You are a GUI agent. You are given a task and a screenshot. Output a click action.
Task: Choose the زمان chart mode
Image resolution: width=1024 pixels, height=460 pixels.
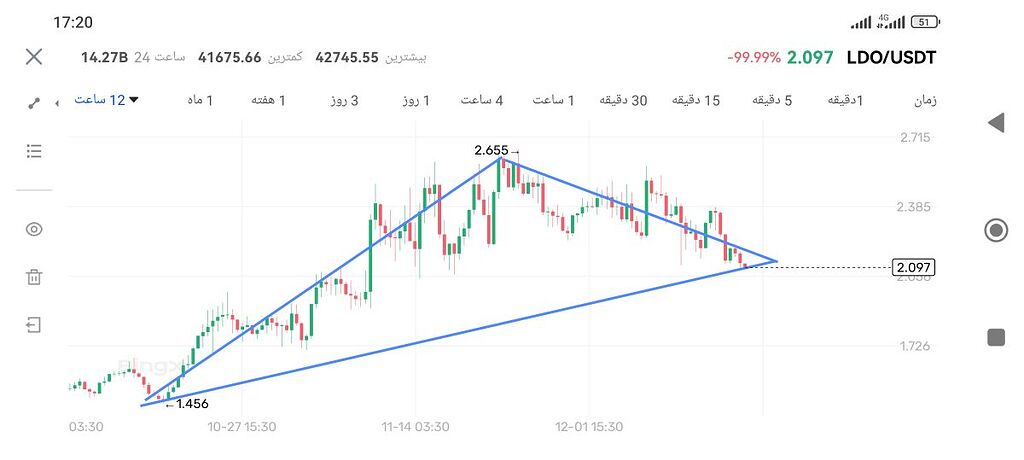pos(925,100)
